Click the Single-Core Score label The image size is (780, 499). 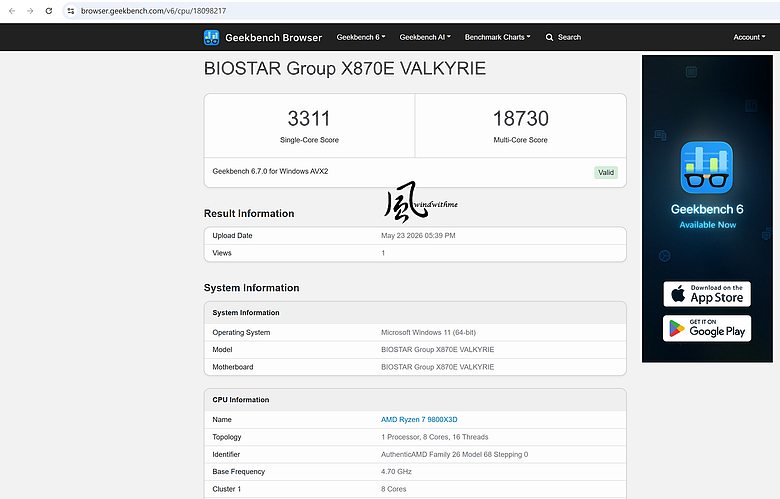[x=309, y=140]
